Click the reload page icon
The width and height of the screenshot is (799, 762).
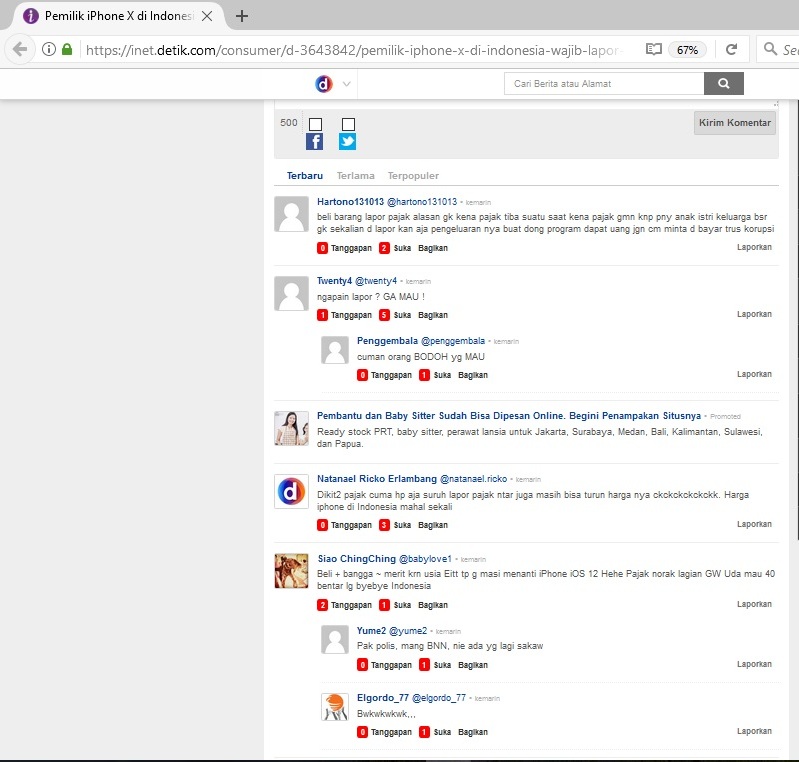point(732,49)
